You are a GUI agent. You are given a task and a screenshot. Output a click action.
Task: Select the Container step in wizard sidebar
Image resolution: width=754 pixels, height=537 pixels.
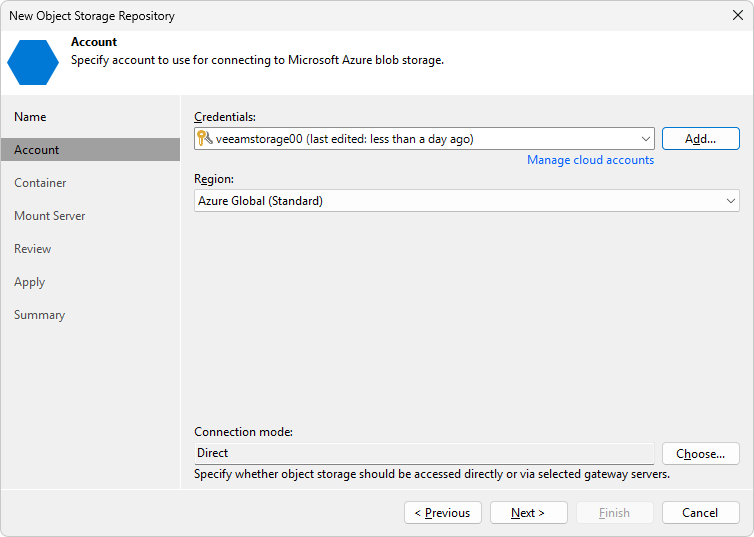40,183
